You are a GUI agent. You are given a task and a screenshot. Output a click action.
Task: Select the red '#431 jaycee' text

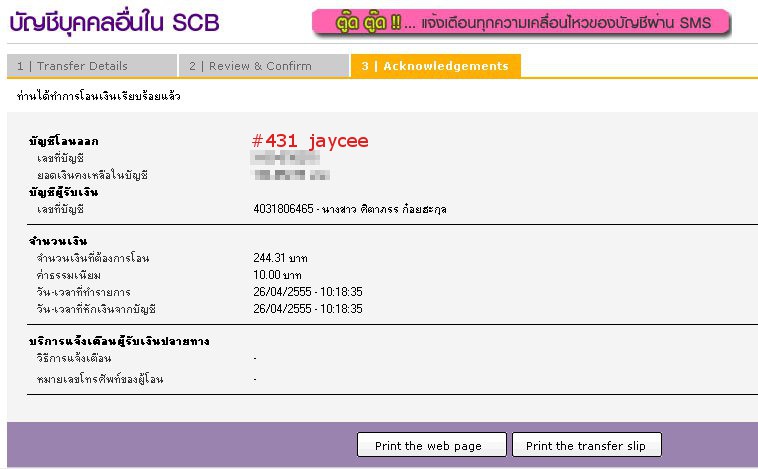click(x=310, y=141)
